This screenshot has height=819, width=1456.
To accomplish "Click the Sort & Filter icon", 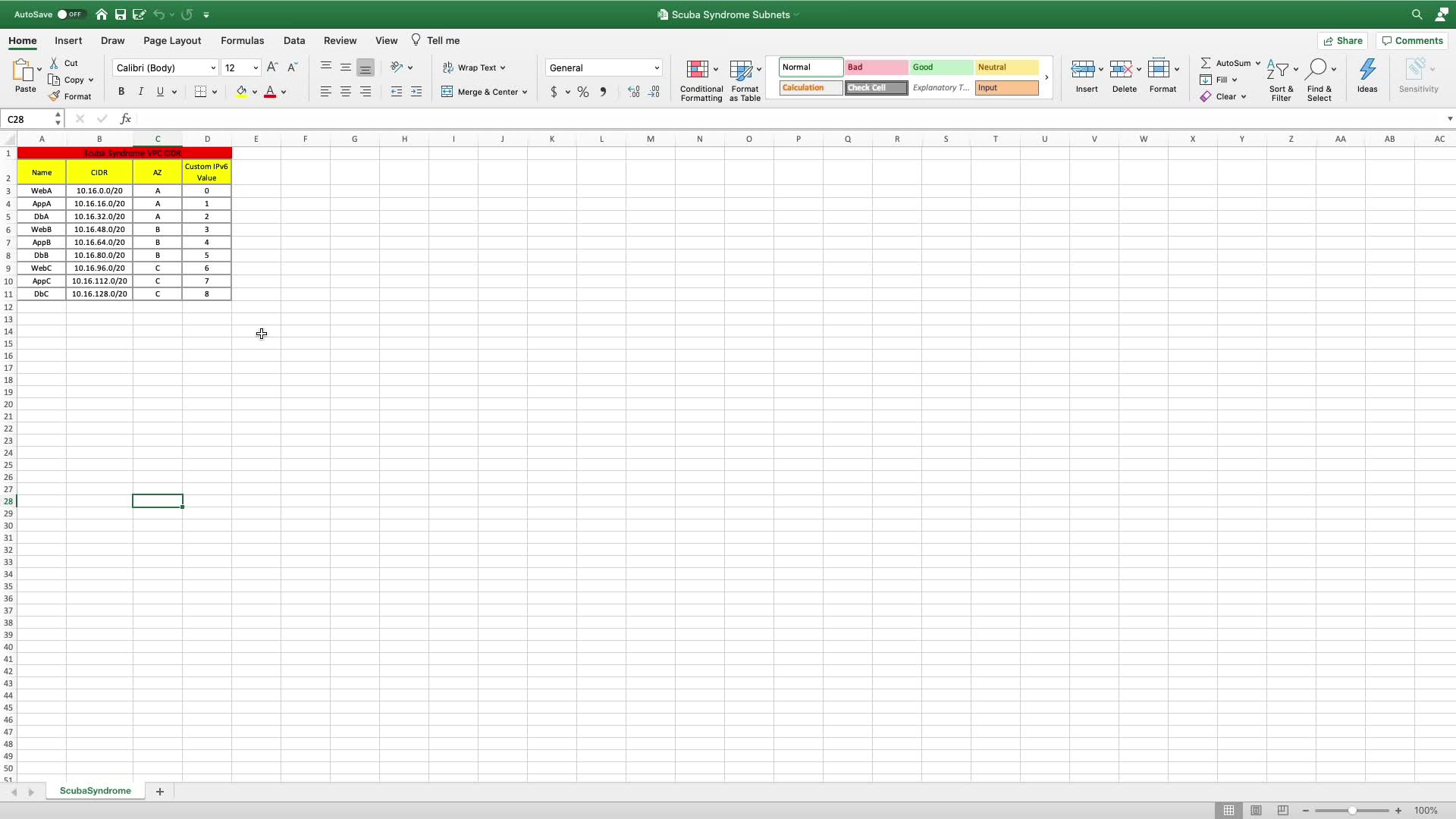I will coord(1278,70).
